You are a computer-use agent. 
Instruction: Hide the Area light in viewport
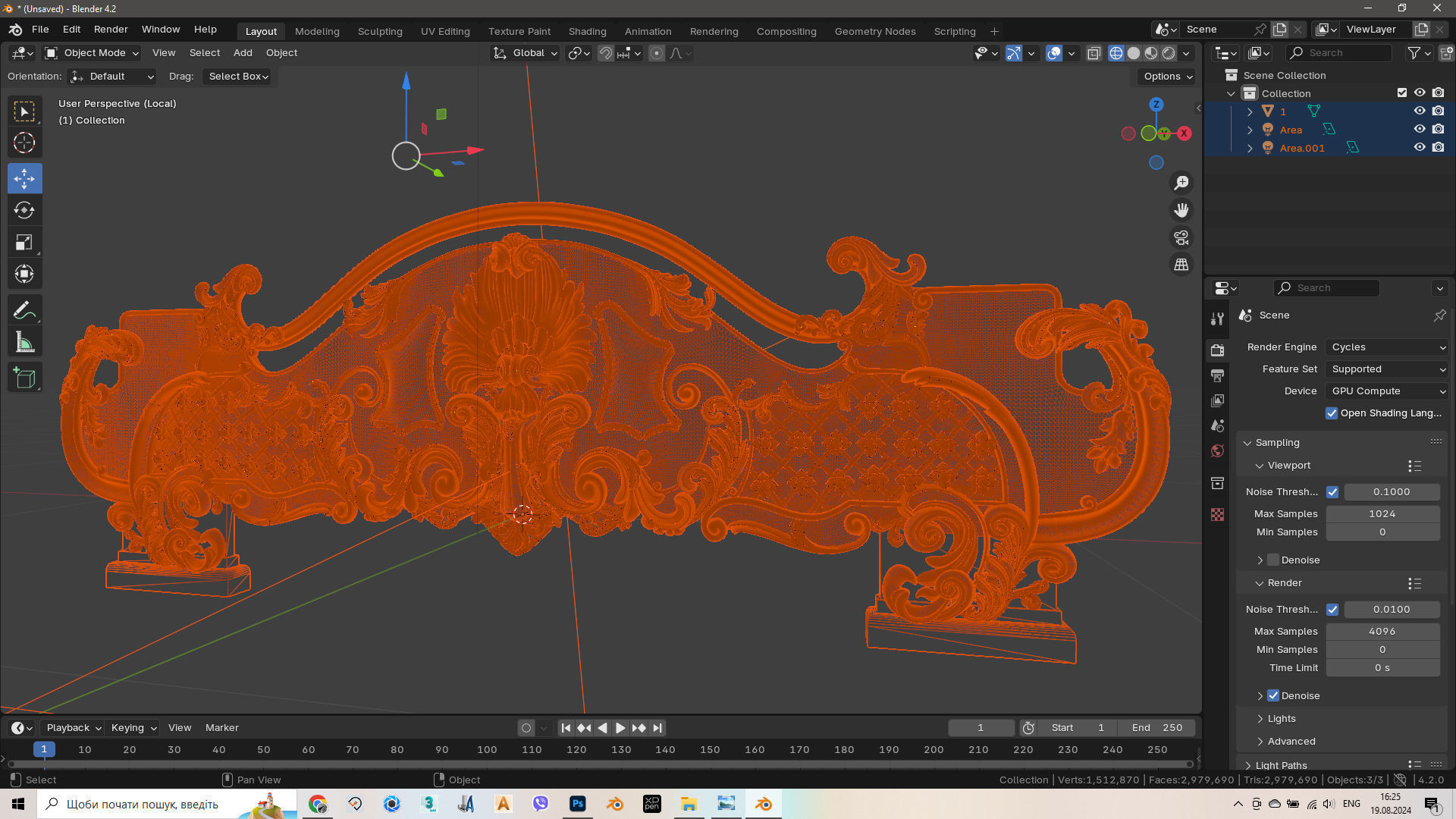coord(1420,129)
